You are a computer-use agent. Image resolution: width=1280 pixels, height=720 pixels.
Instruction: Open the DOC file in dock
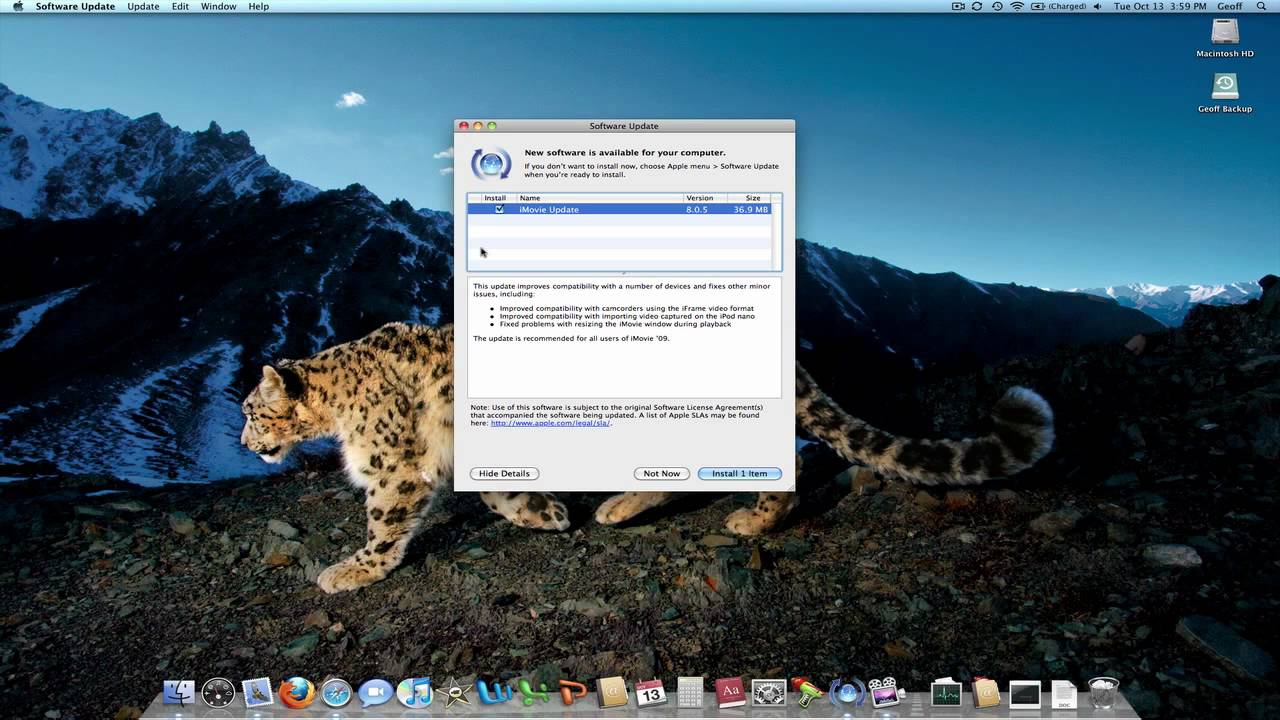click(1064, 692)
